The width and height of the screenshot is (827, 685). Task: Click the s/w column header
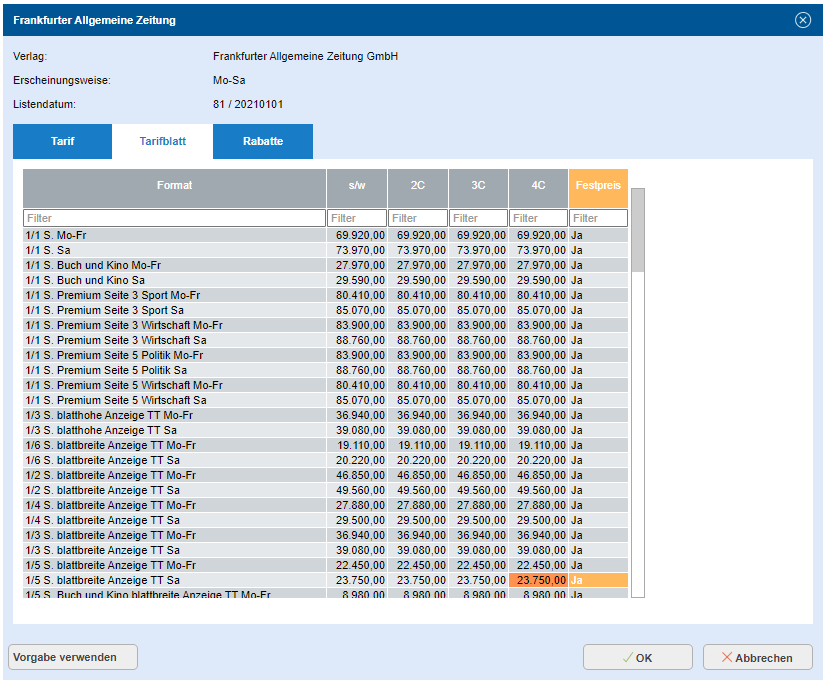(x=356, y=186)
